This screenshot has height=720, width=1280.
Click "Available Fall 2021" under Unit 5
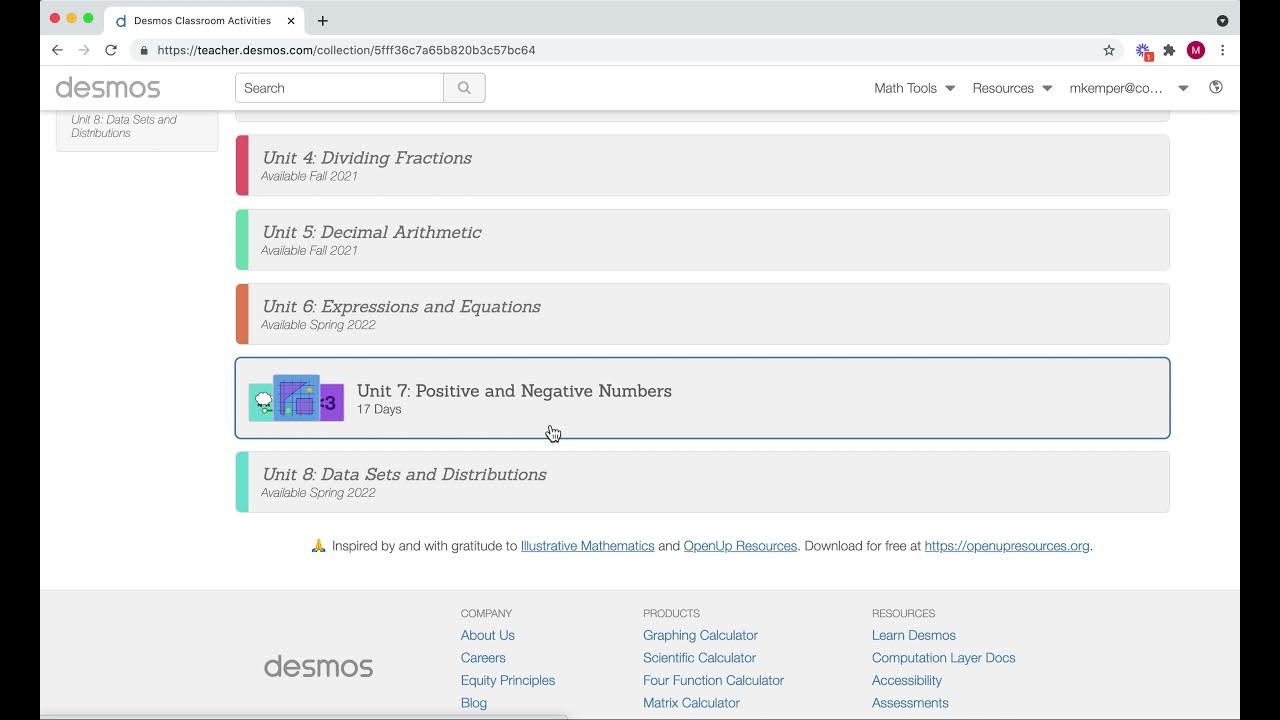(x=309, y=250)
